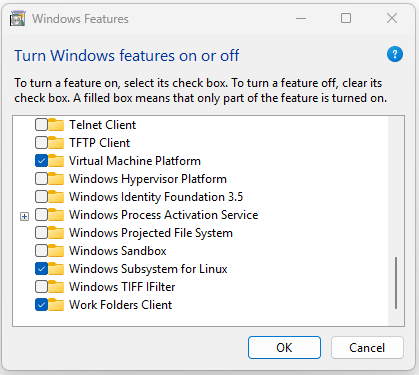Select the "Windows Subsystem for Linux" label
The image size is (419, 375).
pyautogui.click(x=148, y=269)
